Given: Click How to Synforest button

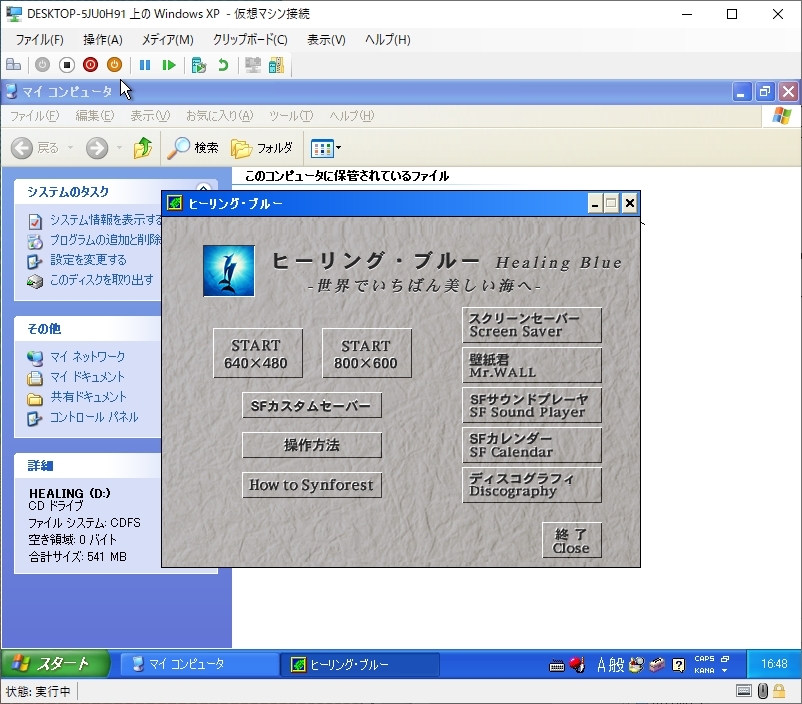Looking at the screenshot, I should [x=312, y=485].
